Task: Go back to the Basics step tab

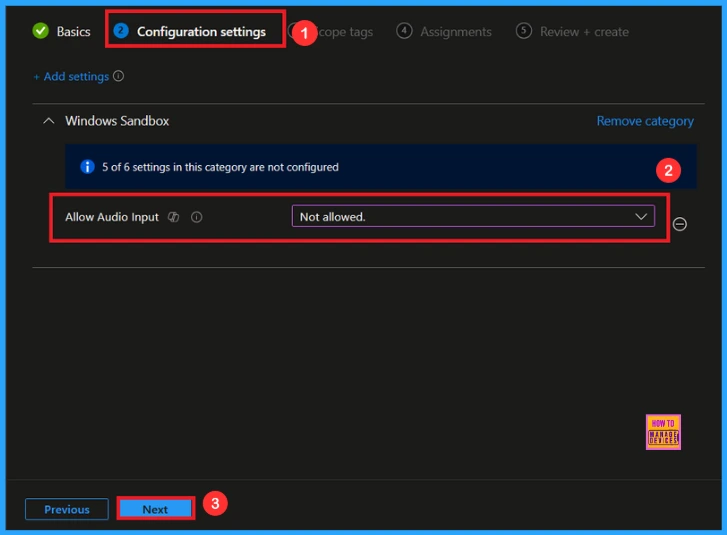Action: coord(73,31)
